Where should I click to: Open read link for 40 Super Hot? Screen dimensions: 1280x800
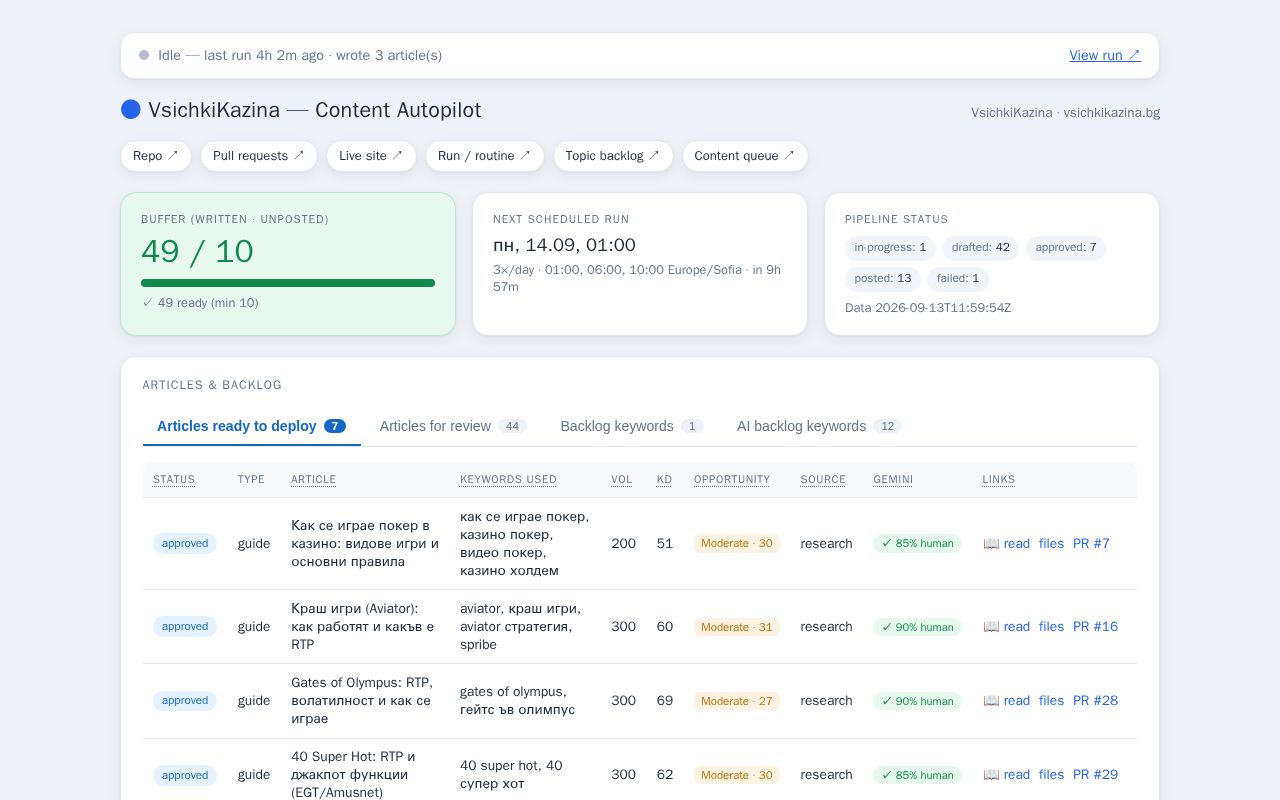click(x=1007, y=775)
